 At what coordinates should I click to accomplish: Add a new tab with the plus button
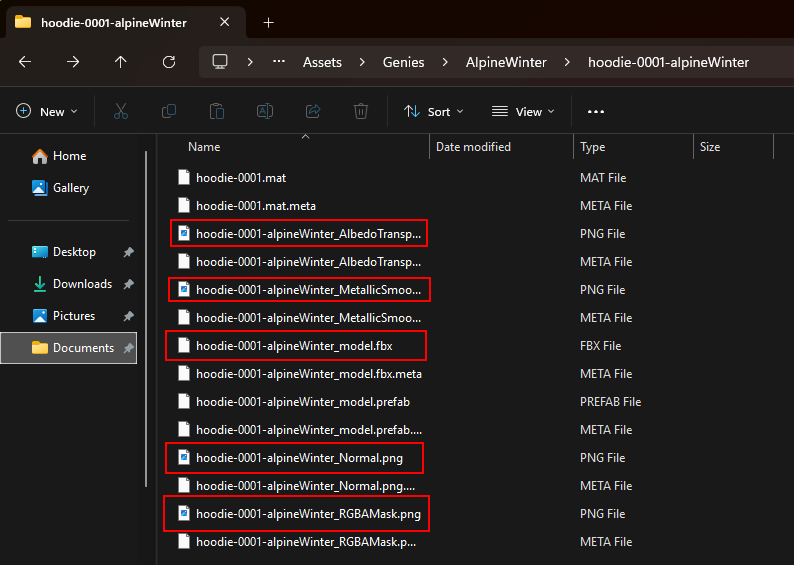[268, 22]
